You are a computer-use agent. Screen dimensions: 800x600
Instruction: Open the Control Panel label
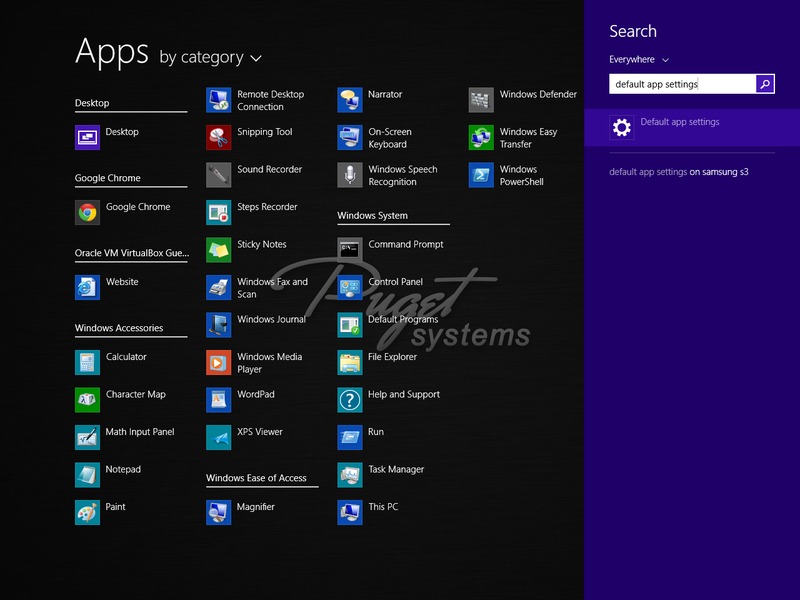395,282
